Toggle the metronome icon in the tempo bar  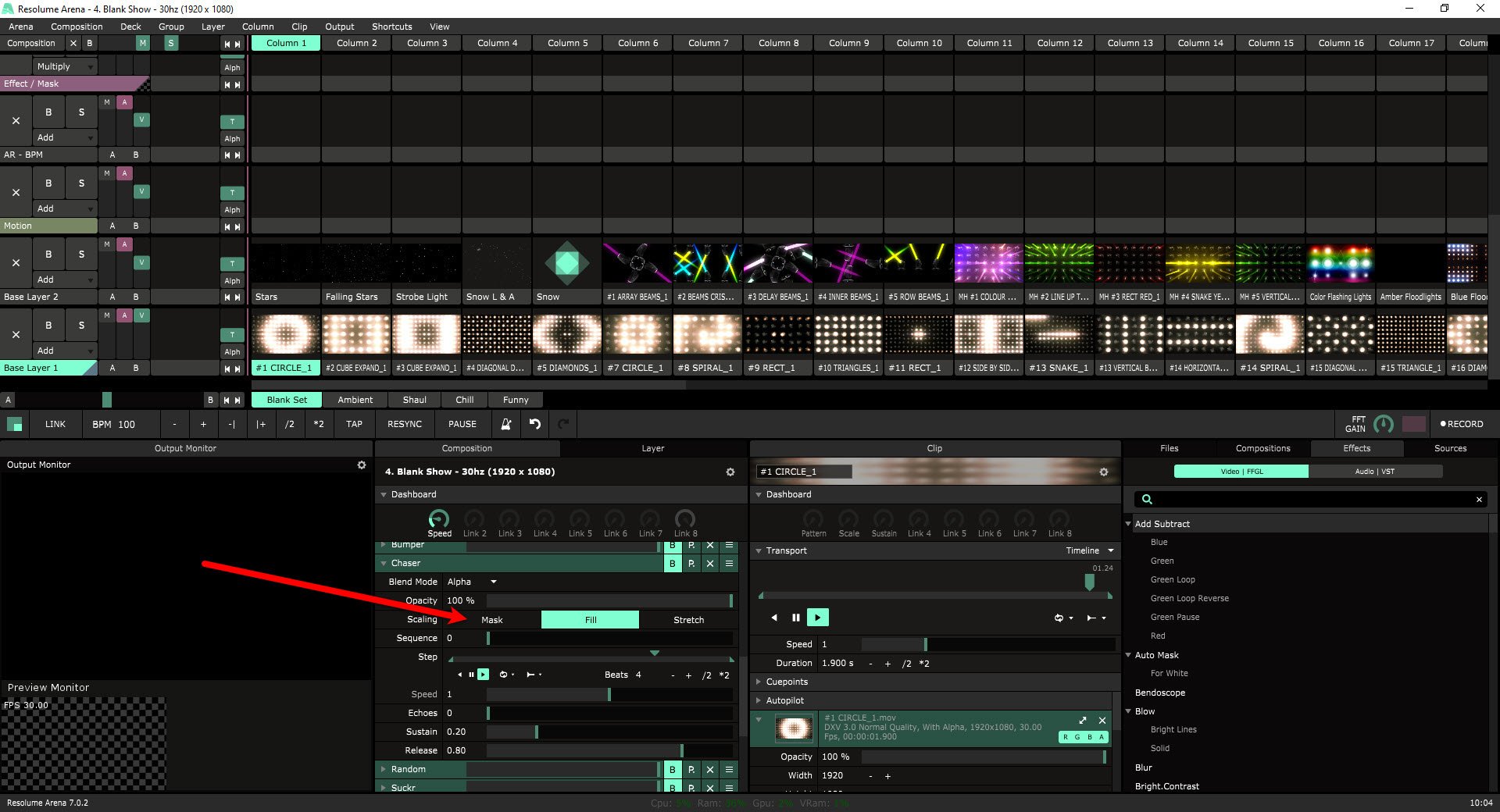(506, 424)
